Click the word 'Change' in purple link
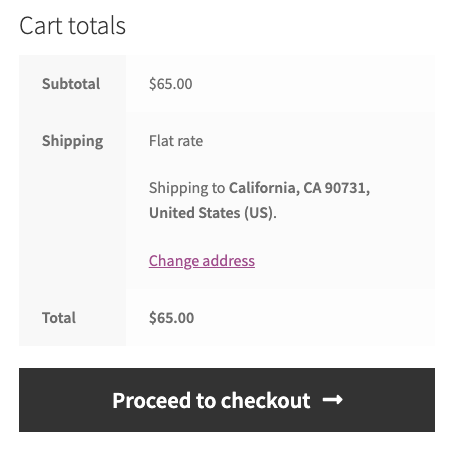The image size is (455, 469). [x=174, y=261]
